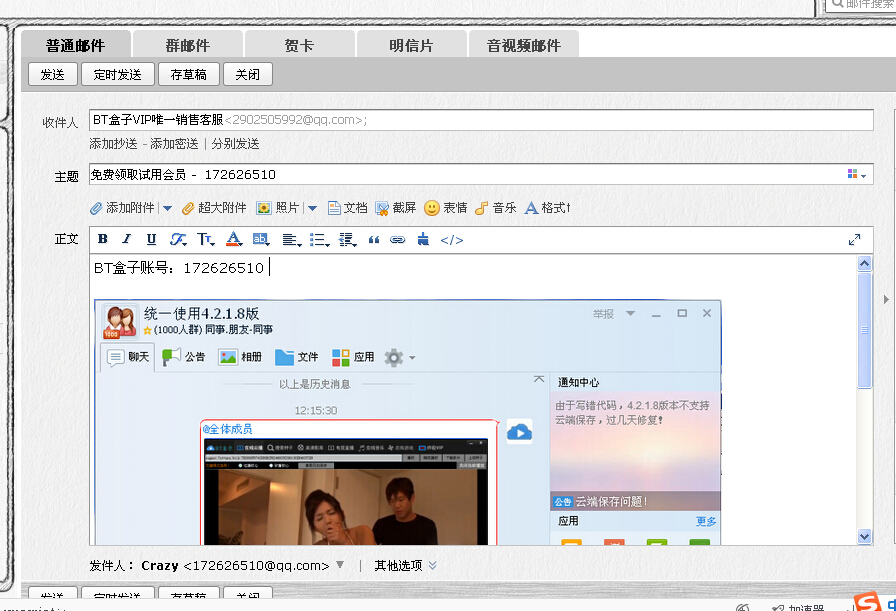
Task: Expand the editor to full screen
Action: [x=855, y=240]
